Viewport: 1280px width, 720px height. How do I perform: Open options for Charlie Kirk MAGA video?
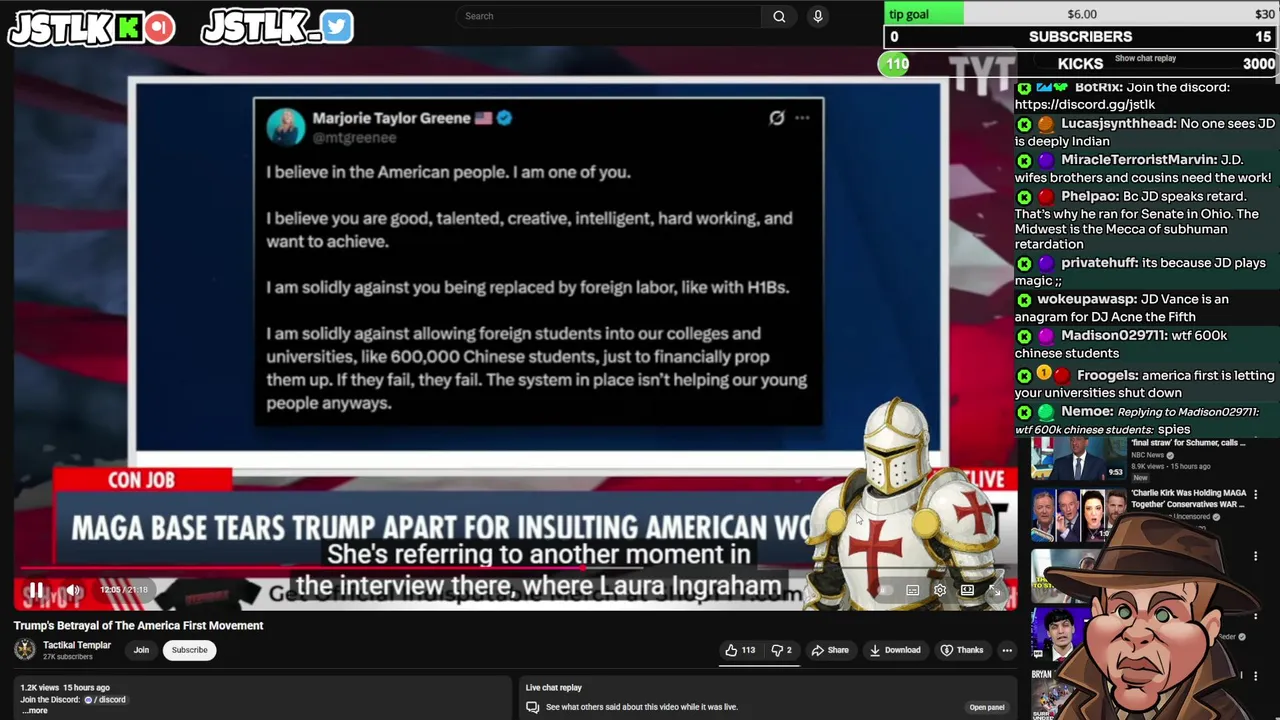click(x=1256, y=494)
